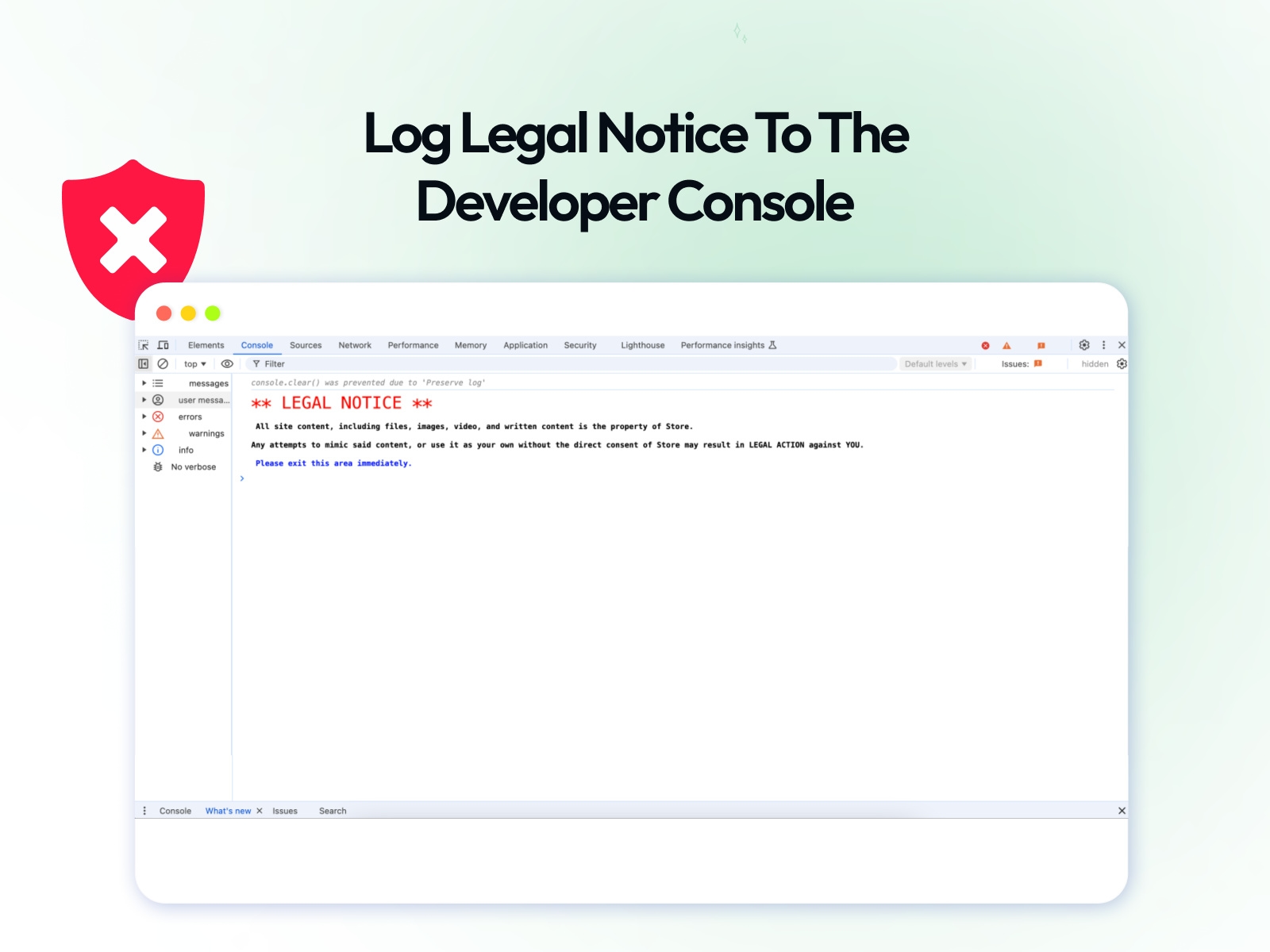Toggle device toolbar mode
Screen dimensions: 1270x952
coord(163,344)
